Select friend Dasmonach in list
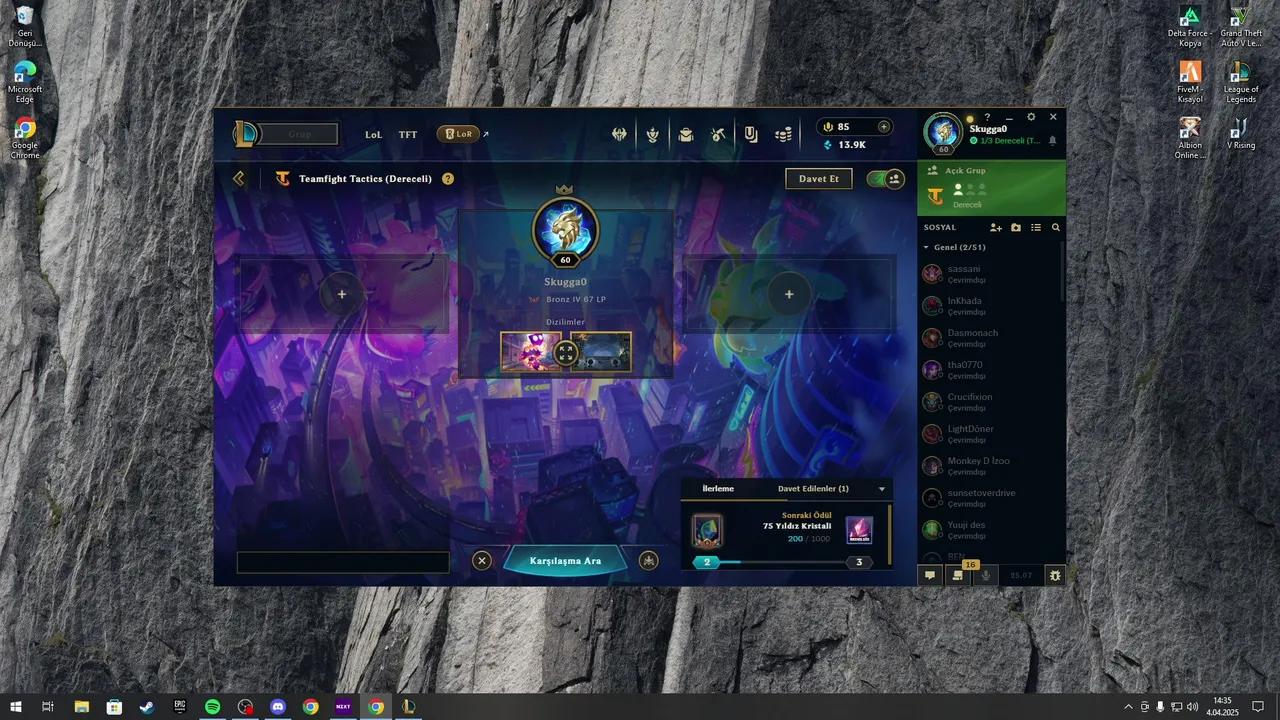Image resolution: width=1280 pixels, height=720 pixels. coord(991,338)
